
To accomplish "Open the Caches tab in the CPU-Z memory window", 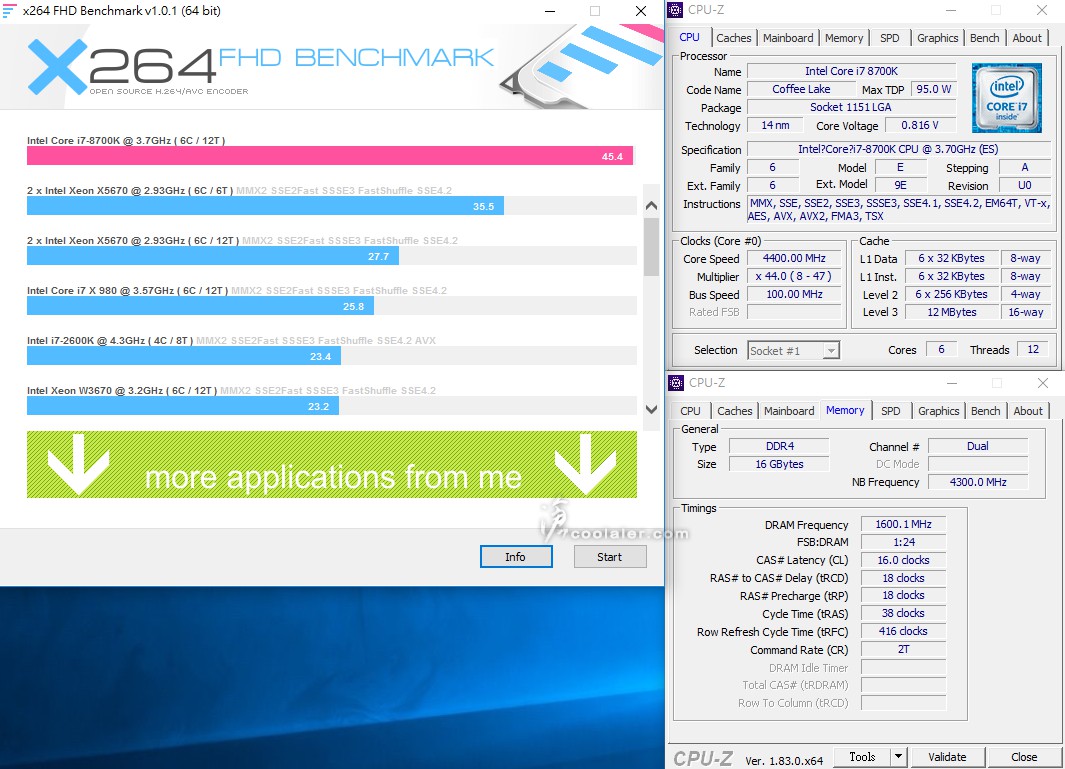I will click(735, 411).
